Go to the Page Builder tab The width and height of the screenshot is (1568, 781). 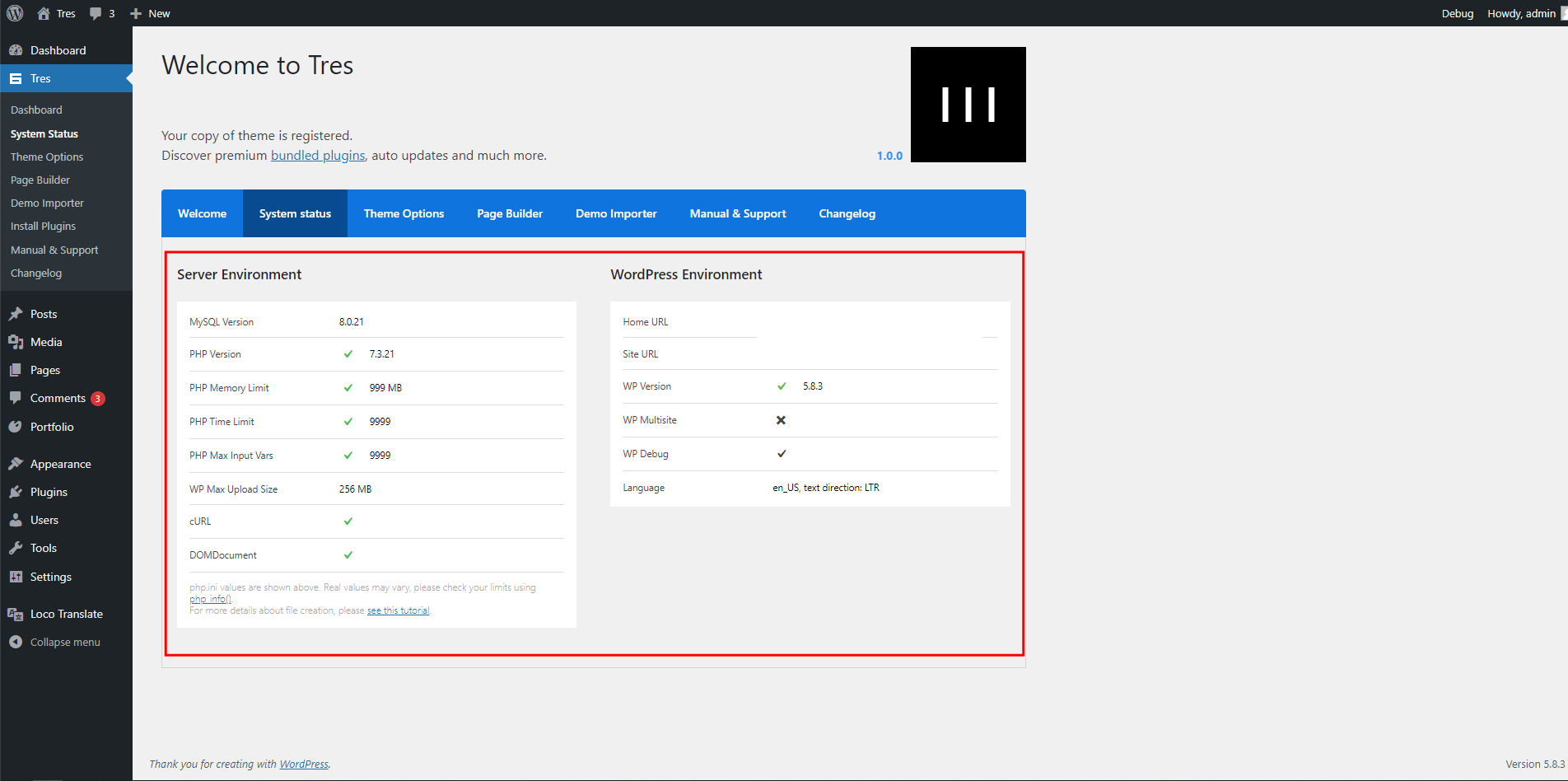click(510, 213)
